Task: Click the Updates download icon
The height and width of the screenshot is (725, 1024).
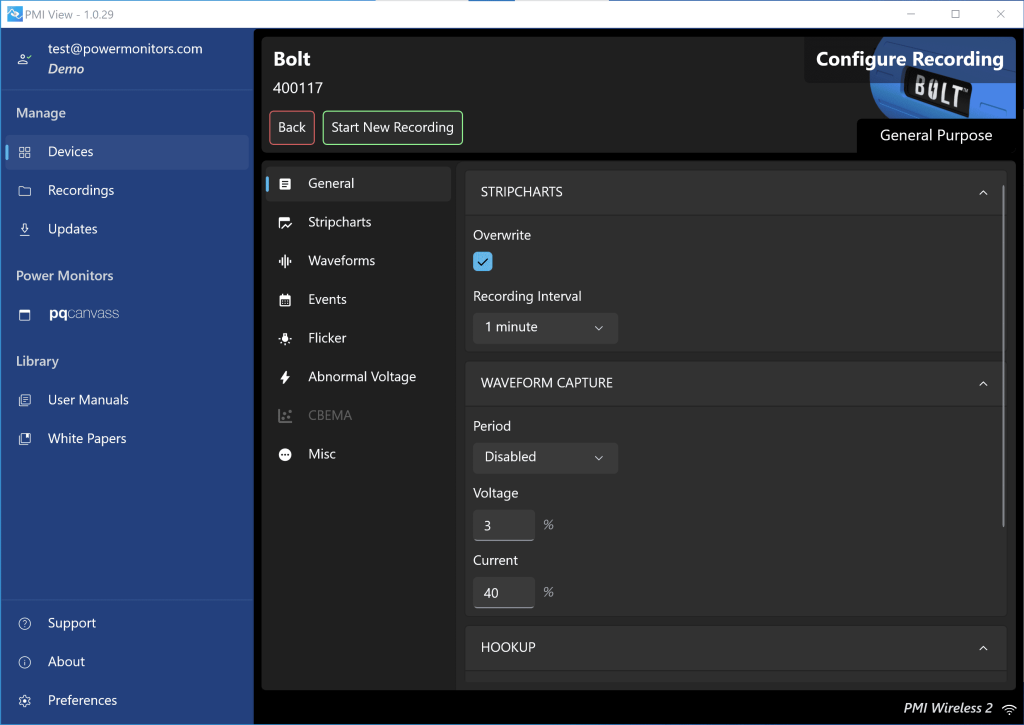Action: (25, 228)
